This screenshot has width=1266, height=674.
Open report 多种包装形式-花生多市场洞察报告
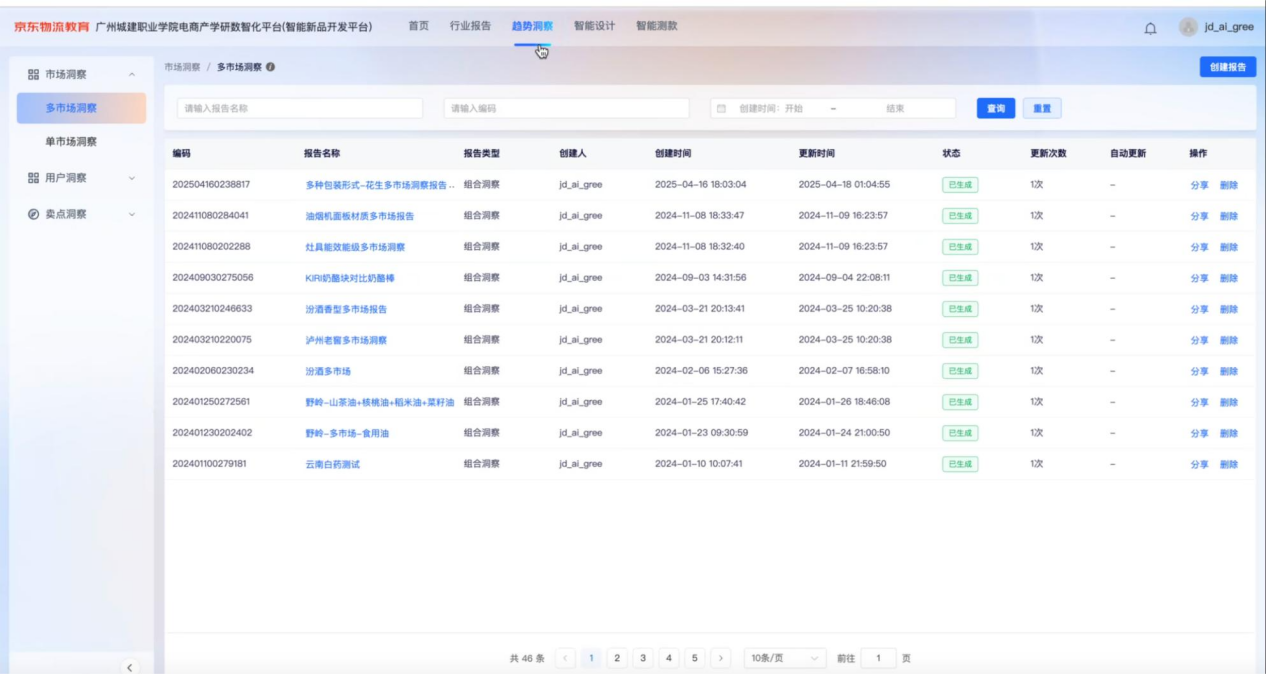click(380, 185)
